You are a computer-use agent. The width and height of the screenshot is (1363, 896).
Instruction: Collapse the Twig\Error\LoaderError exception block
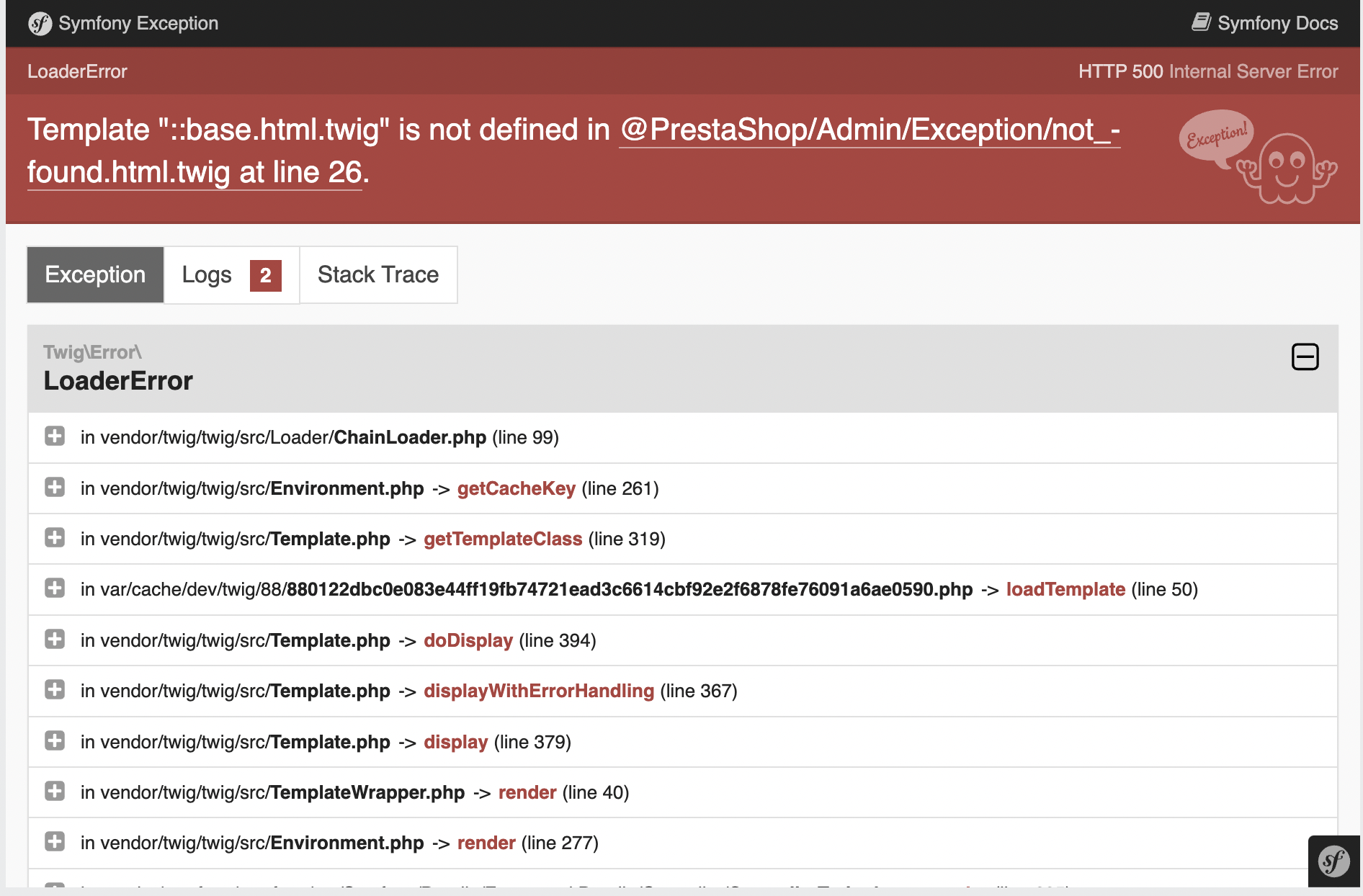pos(1305,357)
